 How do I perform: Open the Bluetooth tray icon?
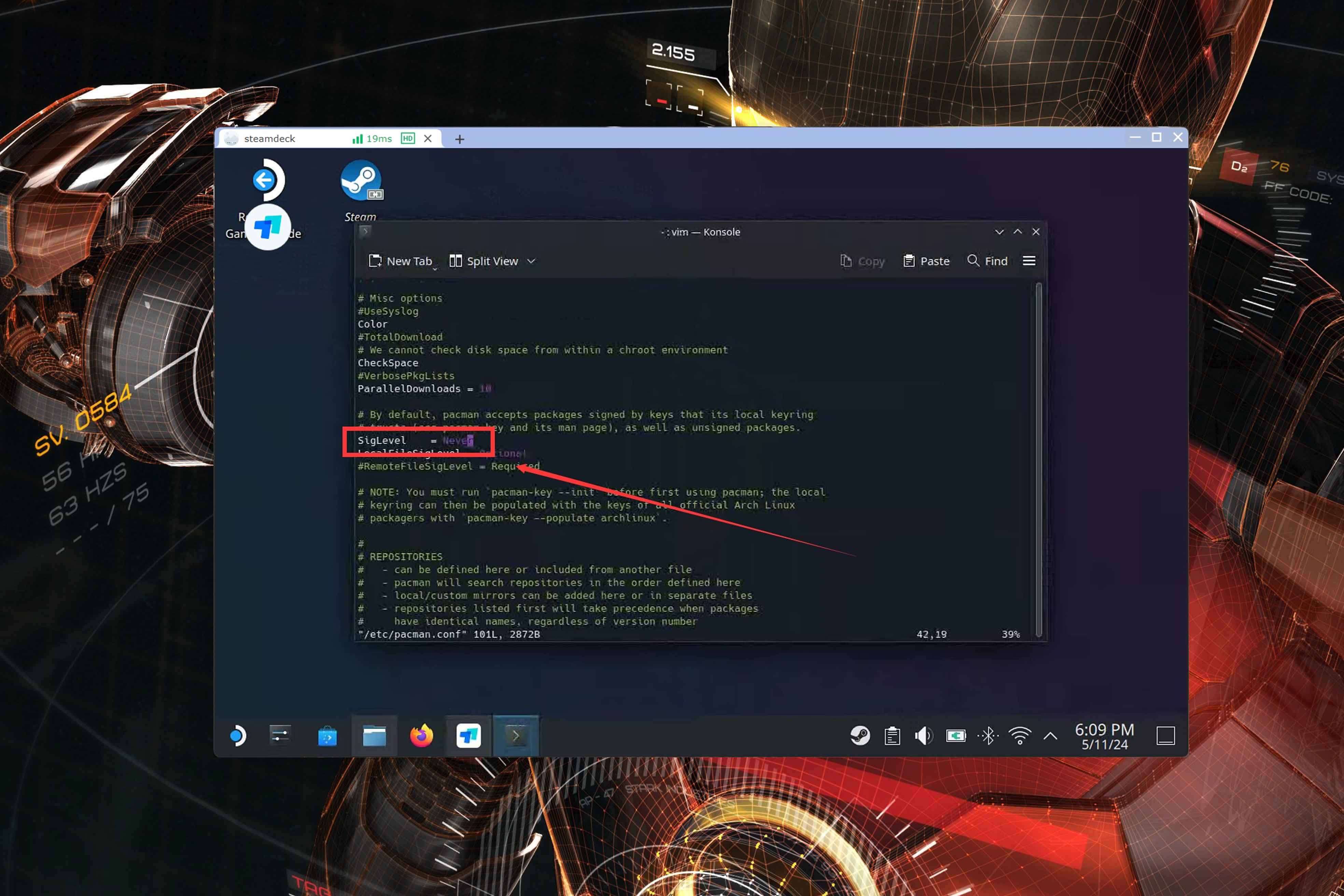tap(988, 736)
